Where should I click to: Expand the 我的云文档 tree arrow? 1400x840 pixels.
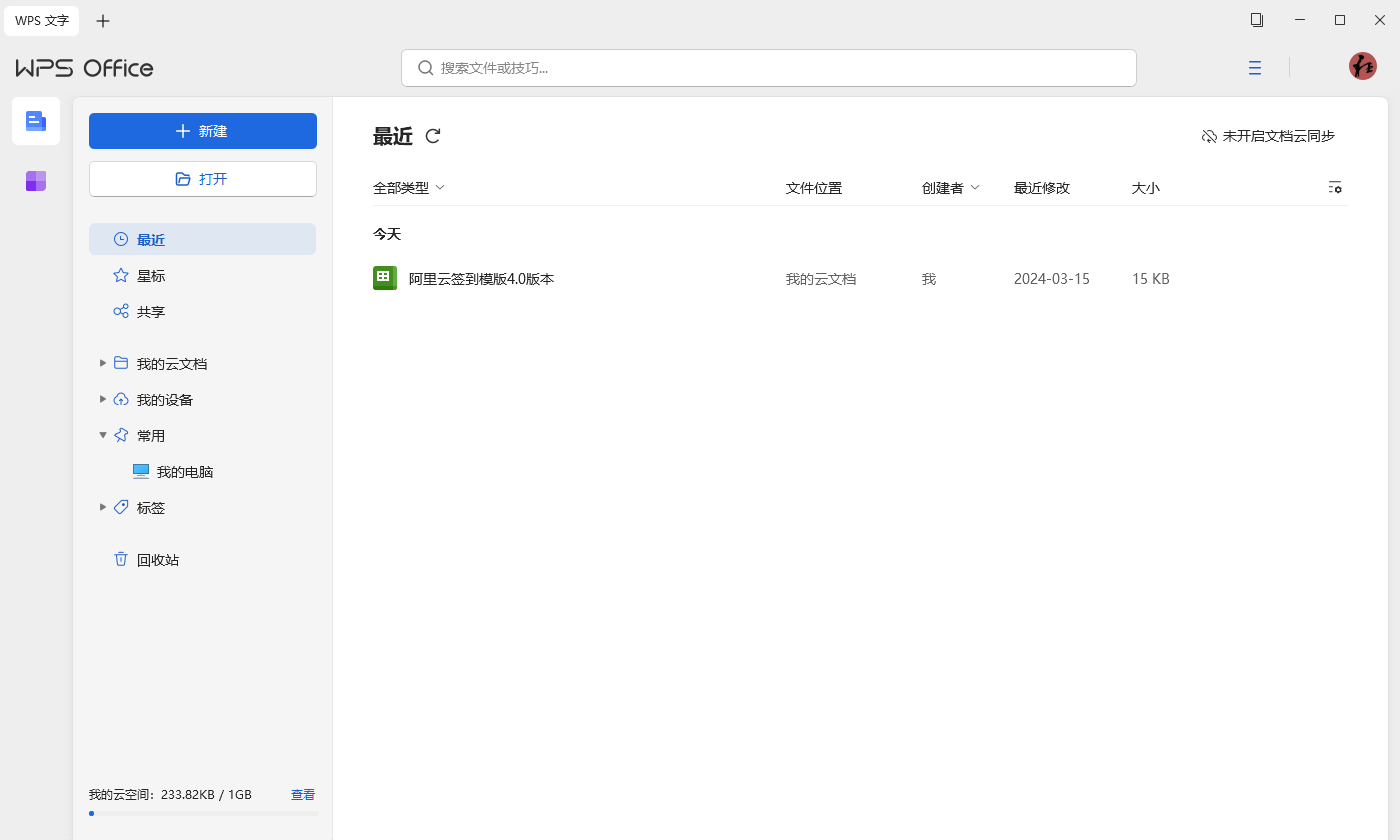(103, 363)
